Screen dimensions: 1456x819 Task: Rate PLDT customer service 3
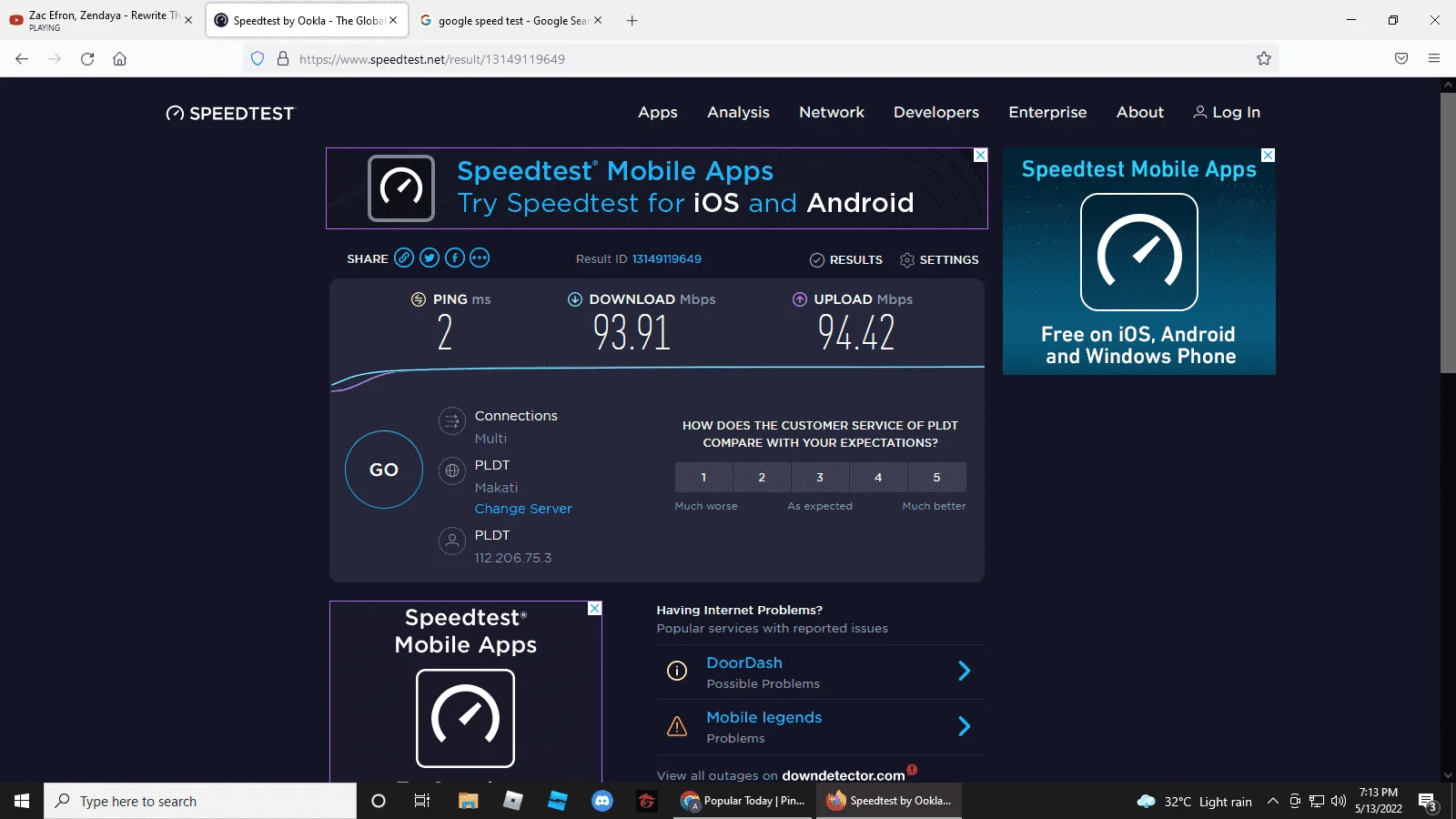coord(820,477)
